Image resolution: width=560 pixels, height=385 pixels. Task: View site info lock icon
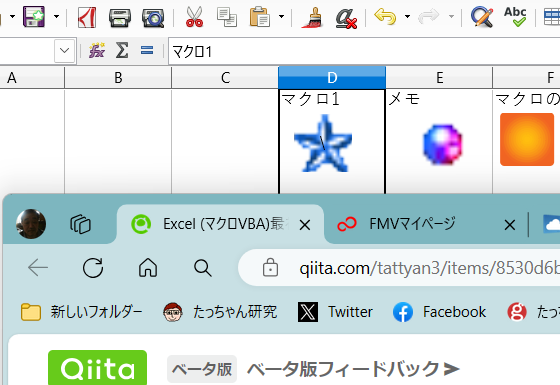[x=270, y=267]
